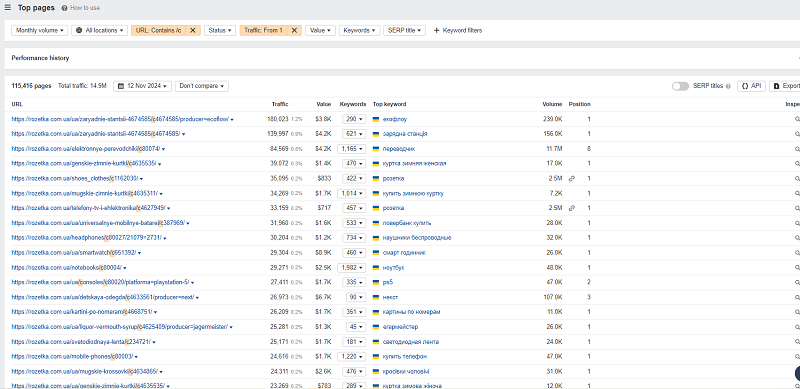Open the kartini-po-nomeram URL link
Viewport: 800px width, 389px height.
tap(82, 312)
